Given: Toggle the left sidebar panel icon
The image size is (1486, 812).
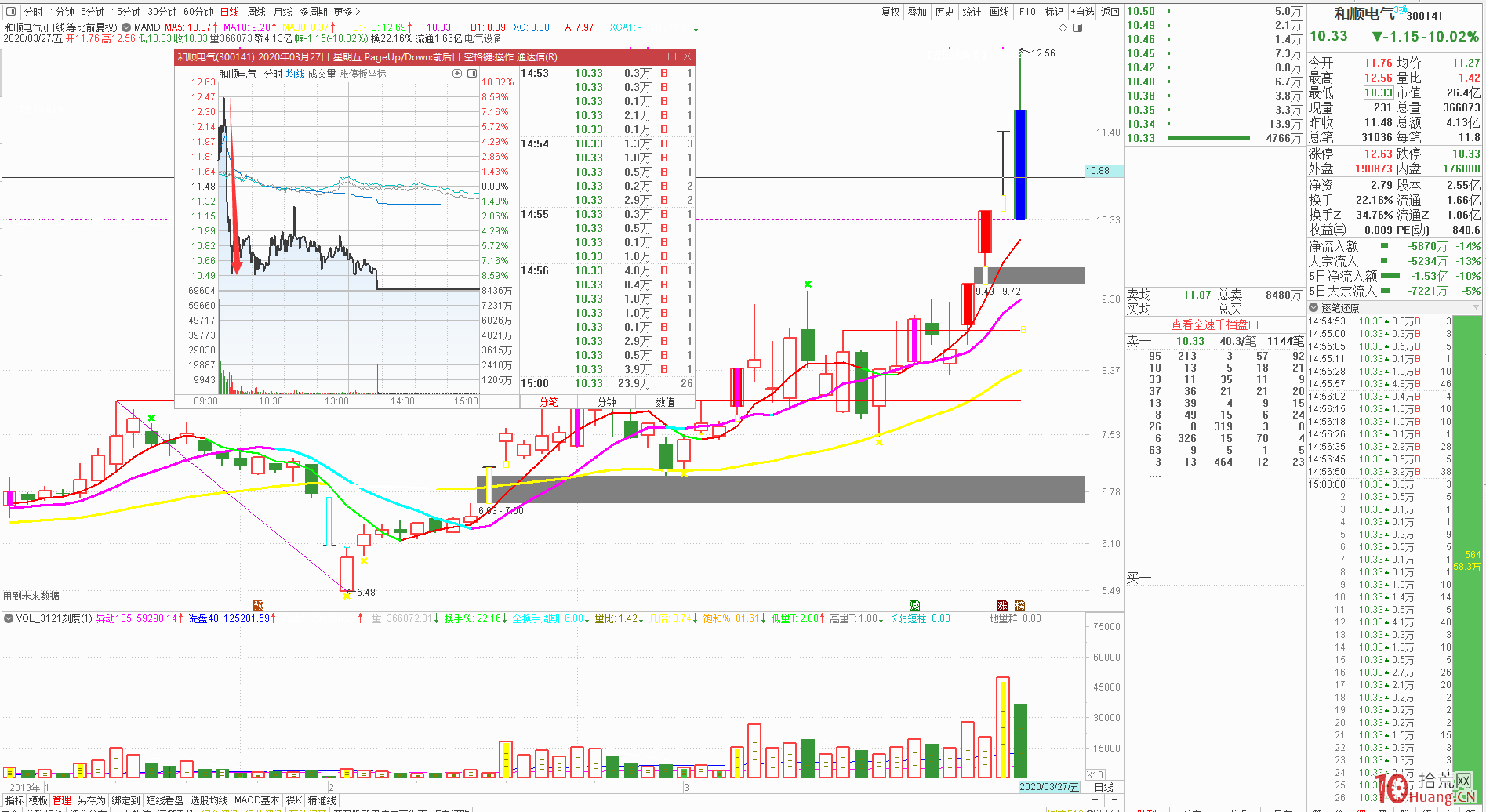Looking at the screenshot, I should click(x=11, y=12).
